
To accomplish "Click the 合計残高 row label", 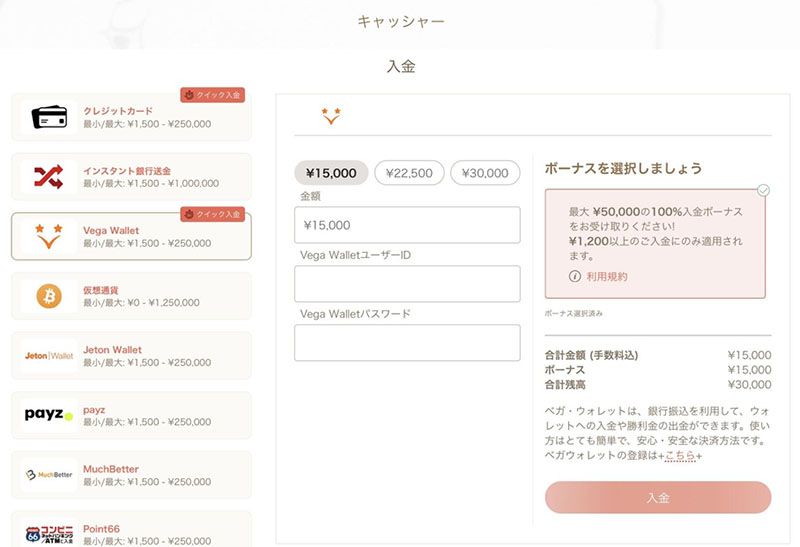I will coord(565,385).
